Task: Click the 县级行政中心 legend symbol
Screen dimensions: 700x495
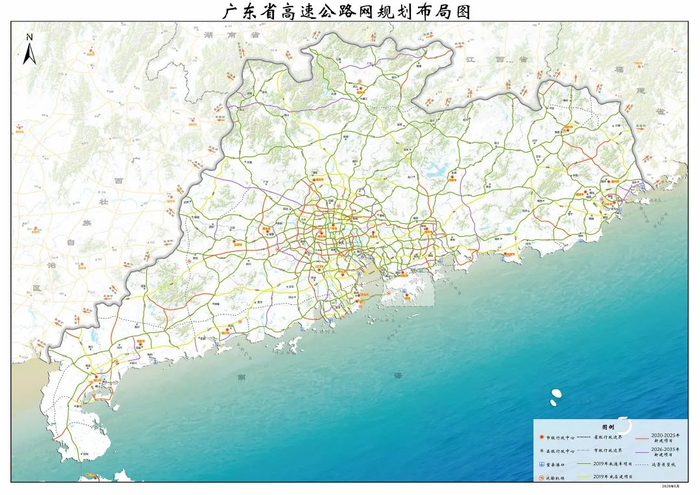Action: pos(542,450)
